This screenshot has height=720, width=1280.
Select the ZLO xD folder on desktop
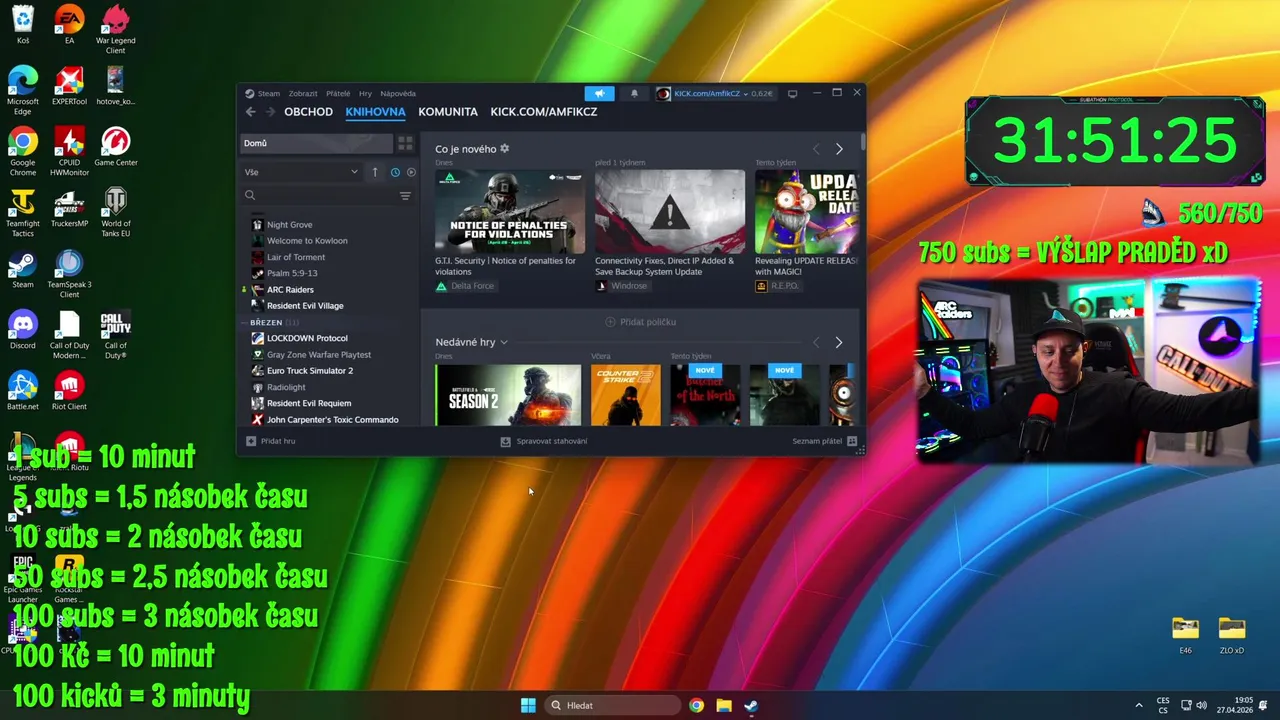click(1232, 635)
